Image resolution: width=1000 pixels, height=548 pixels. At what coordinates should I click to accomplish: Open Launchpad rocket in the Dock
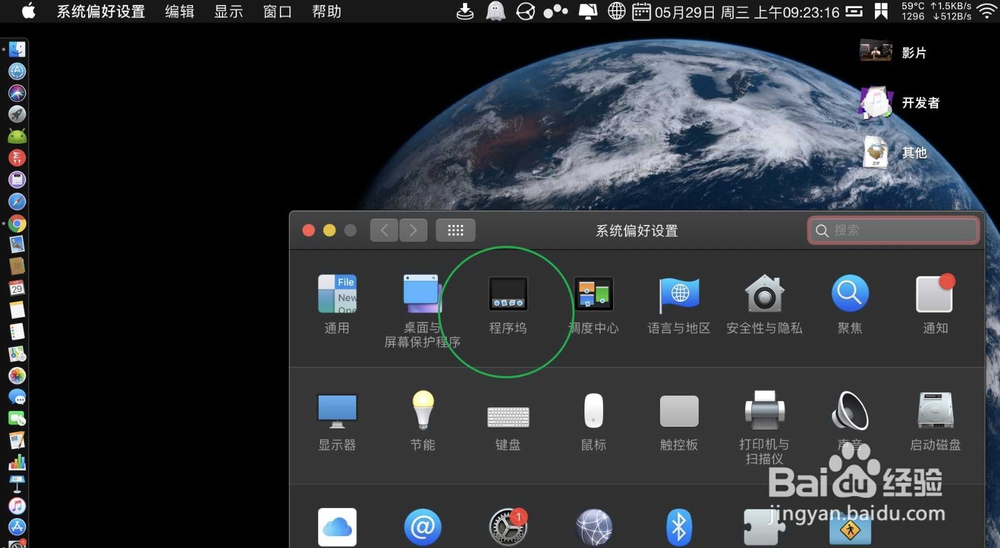(x=17, y=114)
